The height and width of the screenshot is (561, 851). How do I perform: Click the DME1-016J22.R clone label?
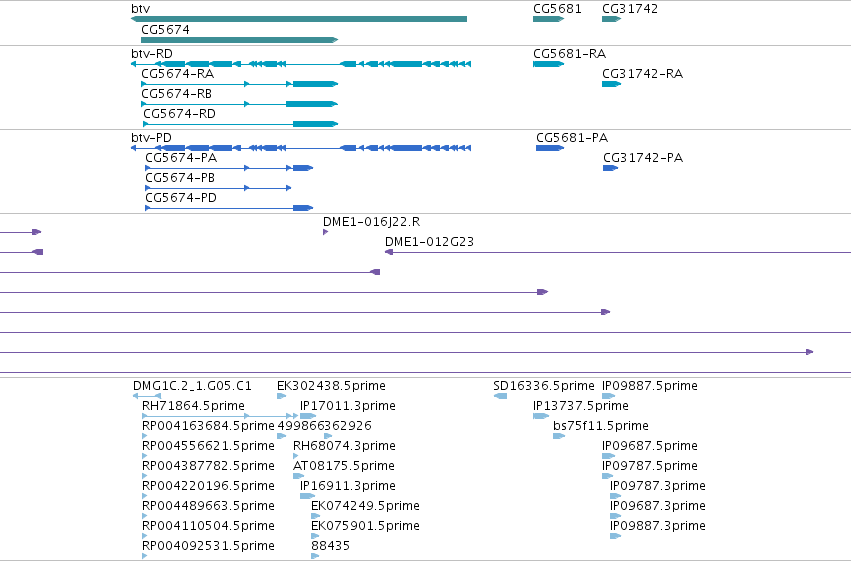point(372,222)
